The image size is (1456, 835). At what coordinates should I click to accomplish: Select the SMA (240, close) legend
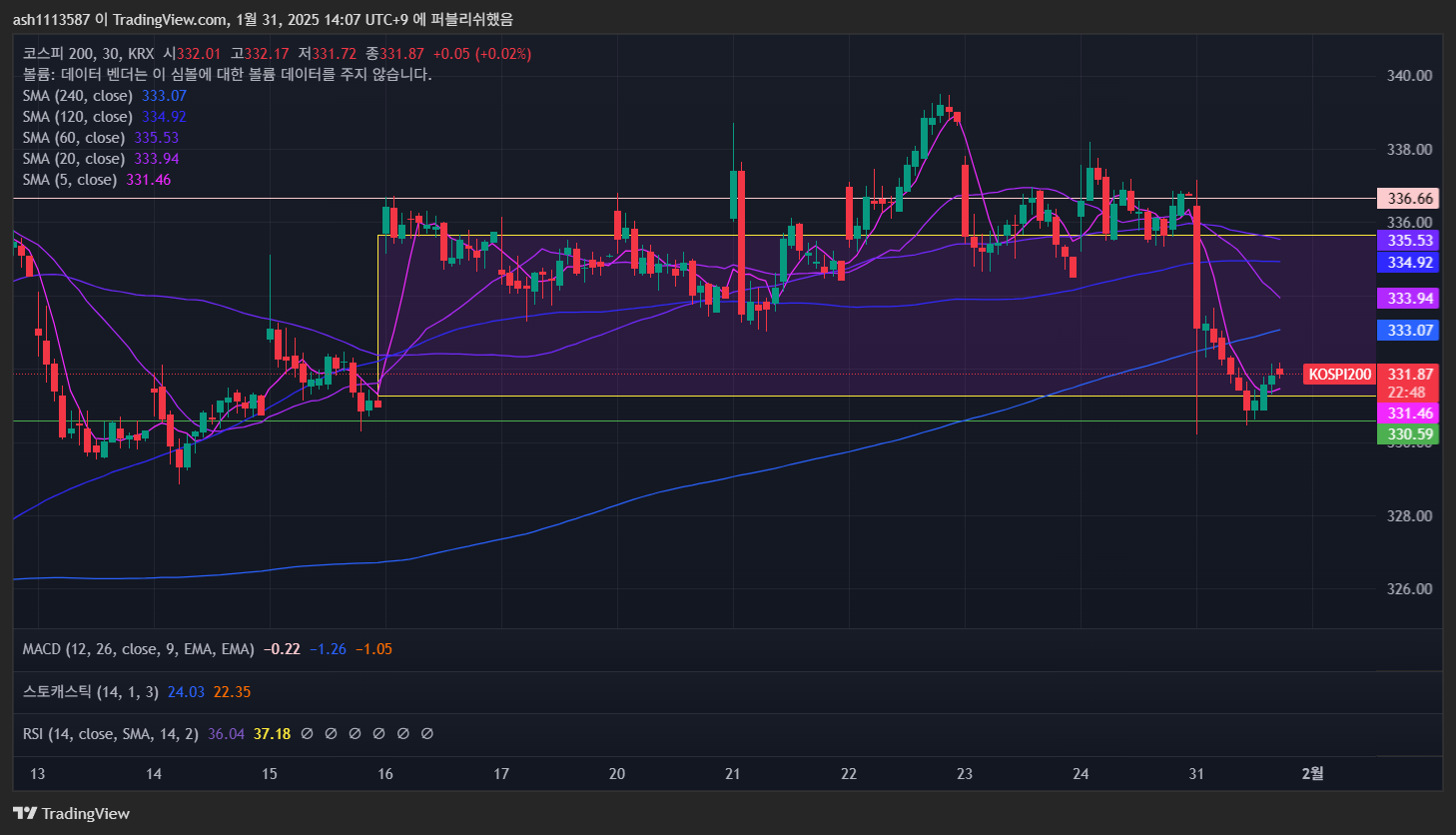click(78, 96)
